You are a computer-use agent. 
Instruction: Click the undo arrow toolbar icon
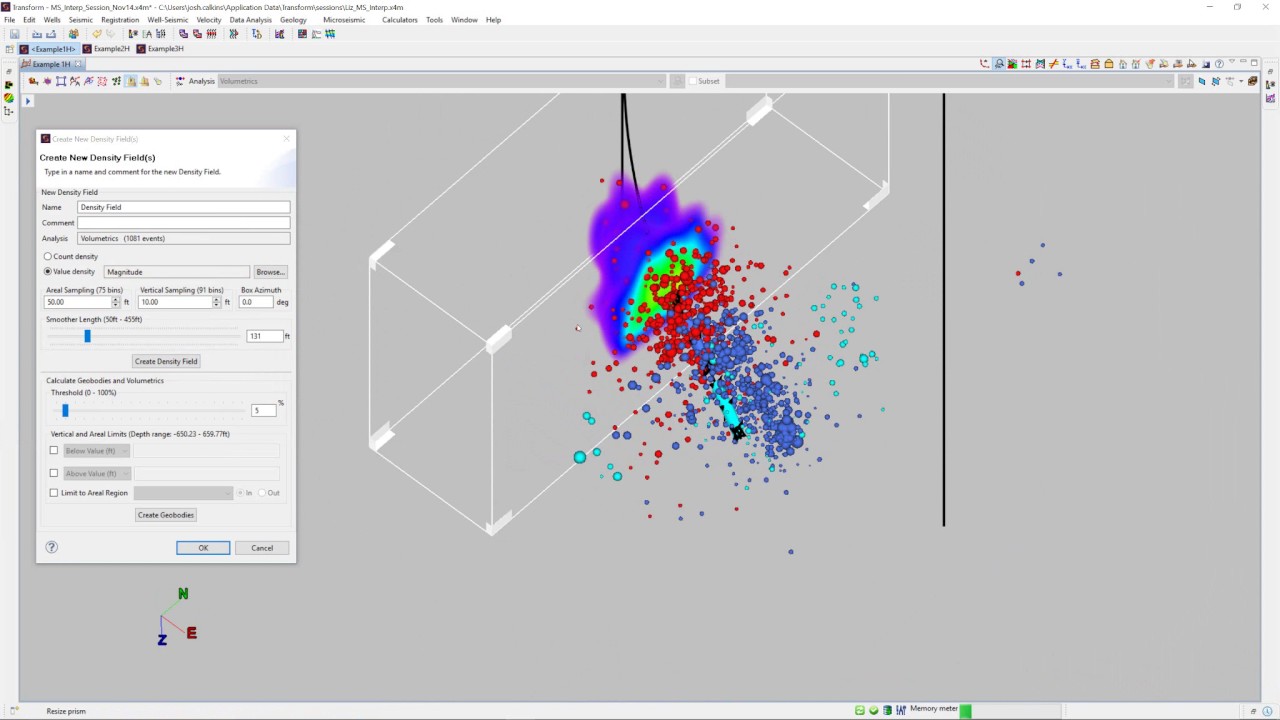point(97,34)
